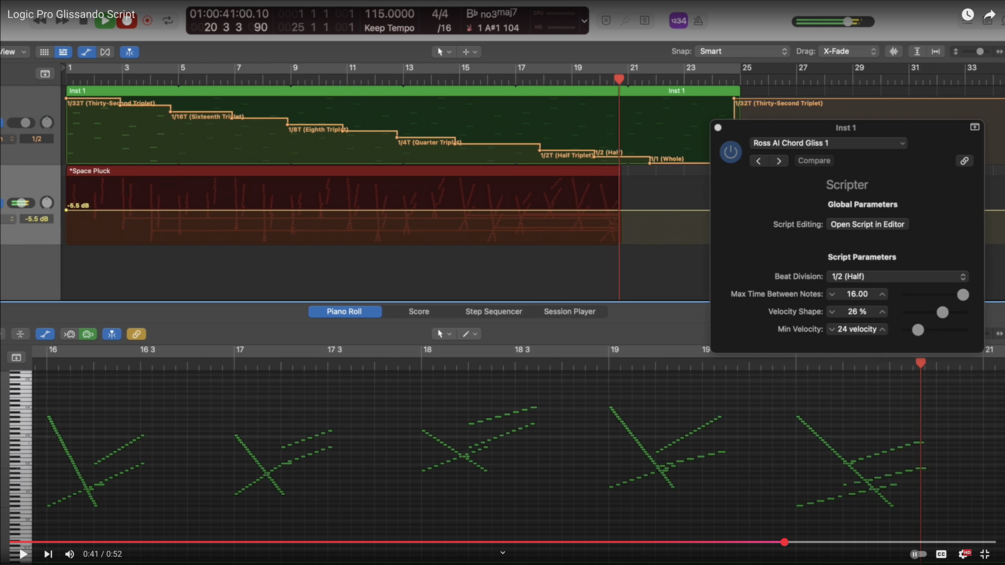This screenshot has height=565, width=1005.
Task: Click the Compare button in Scripter
Action: (x=814, y=161)
